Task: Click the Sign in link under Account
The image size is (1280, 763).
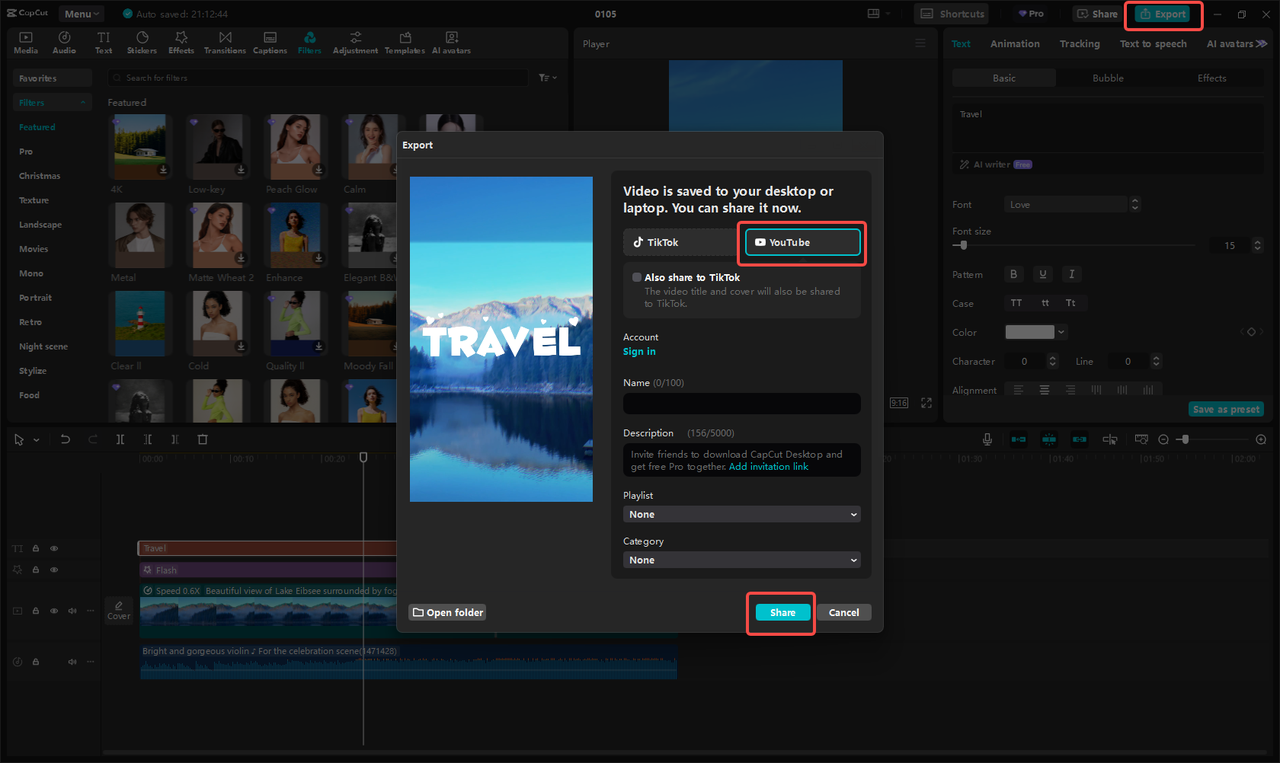Action: click(x=639, y=351)
